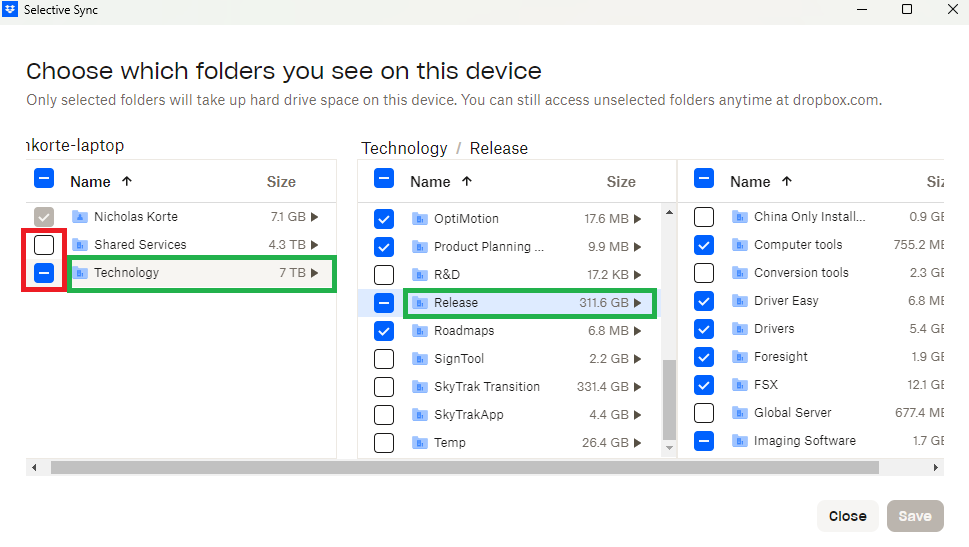
Task: Click the Save button
Action: point(915,516)
